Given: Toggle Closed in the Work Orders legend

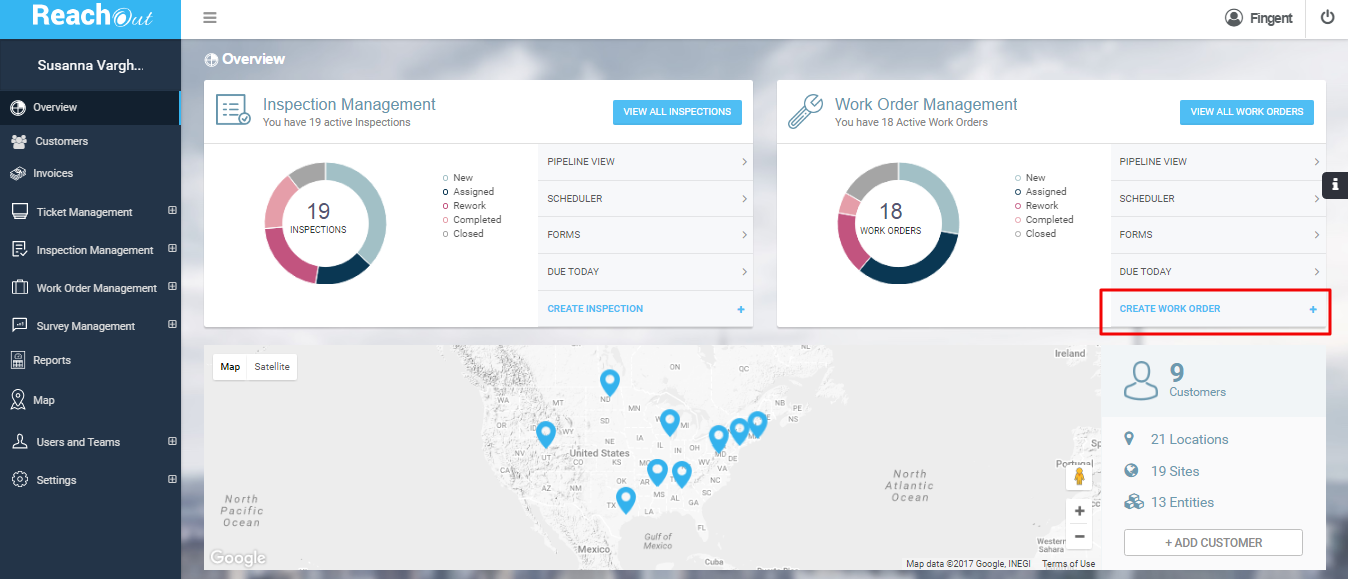Looking at the screenshot, I should point(1034,234).
